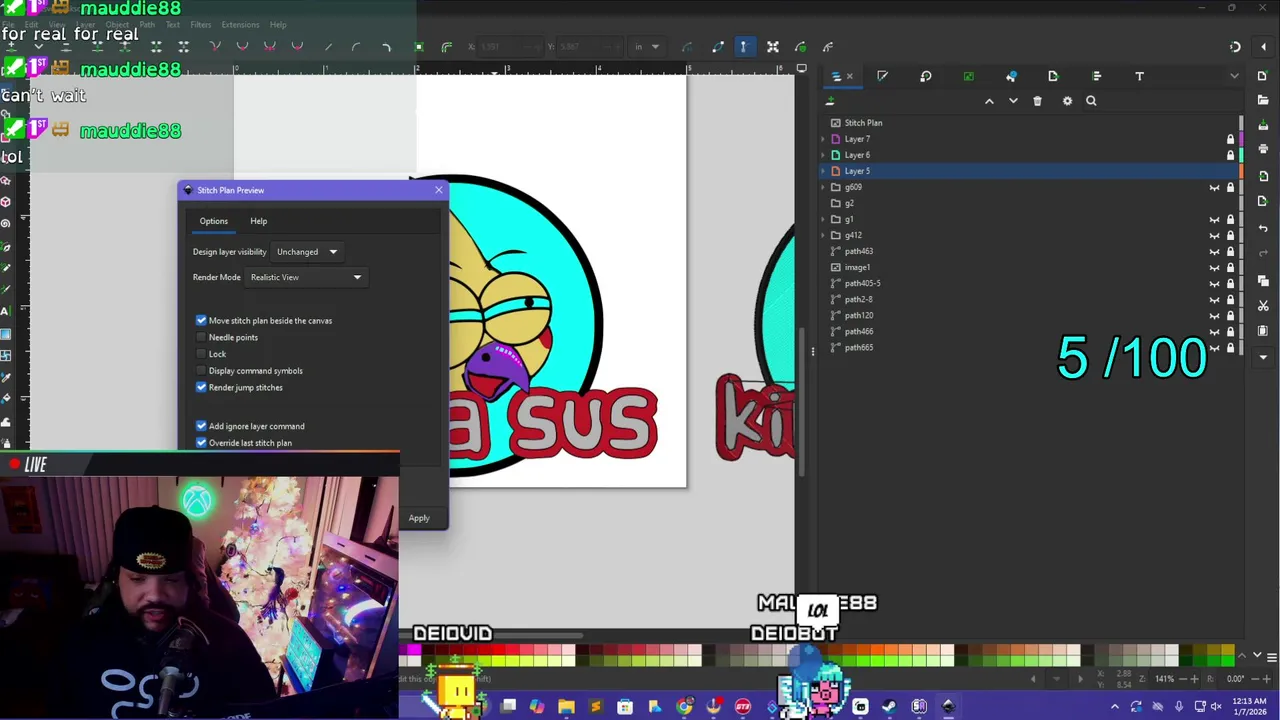Show g609 via its closed-eye icon

coord(1215,187)
